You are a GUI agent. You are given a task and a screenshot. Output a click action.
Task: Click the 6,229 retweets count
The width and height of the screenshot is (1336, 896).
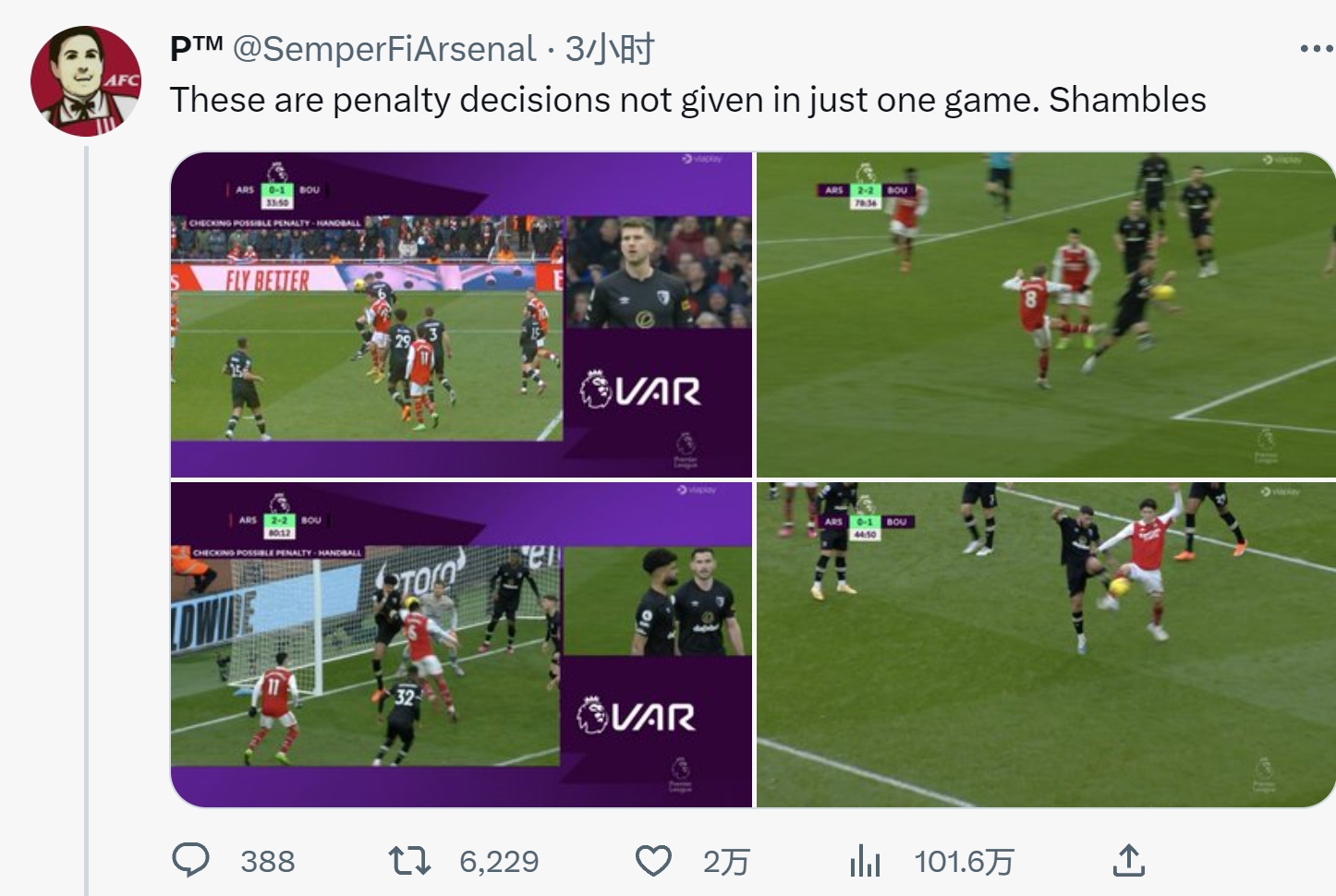pyautogui.click(x=499, y=862)
